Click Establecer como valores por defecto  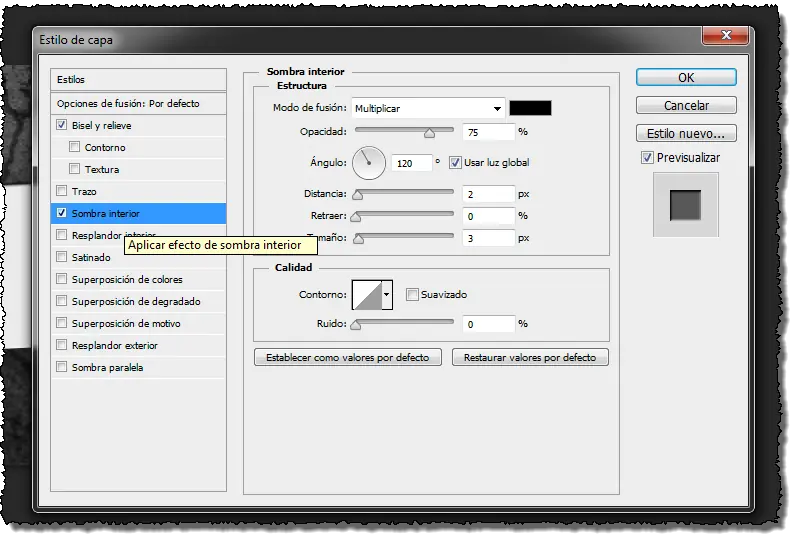pos(348,357)
